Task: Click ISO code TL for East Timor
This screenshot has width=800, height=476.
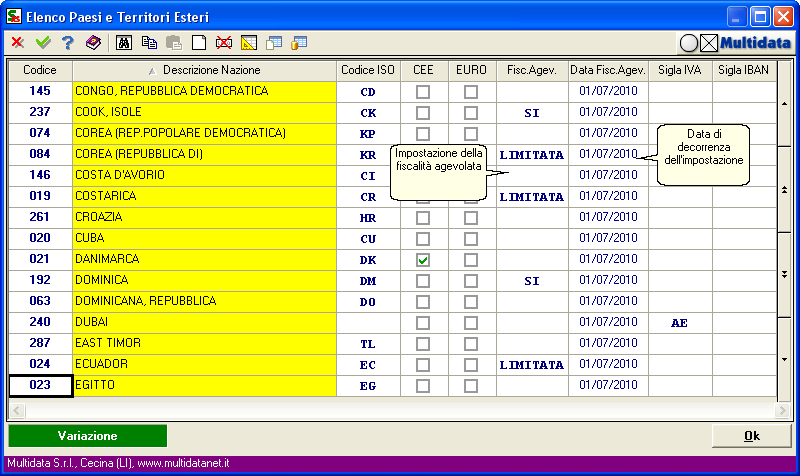Action: pos(368,344)
